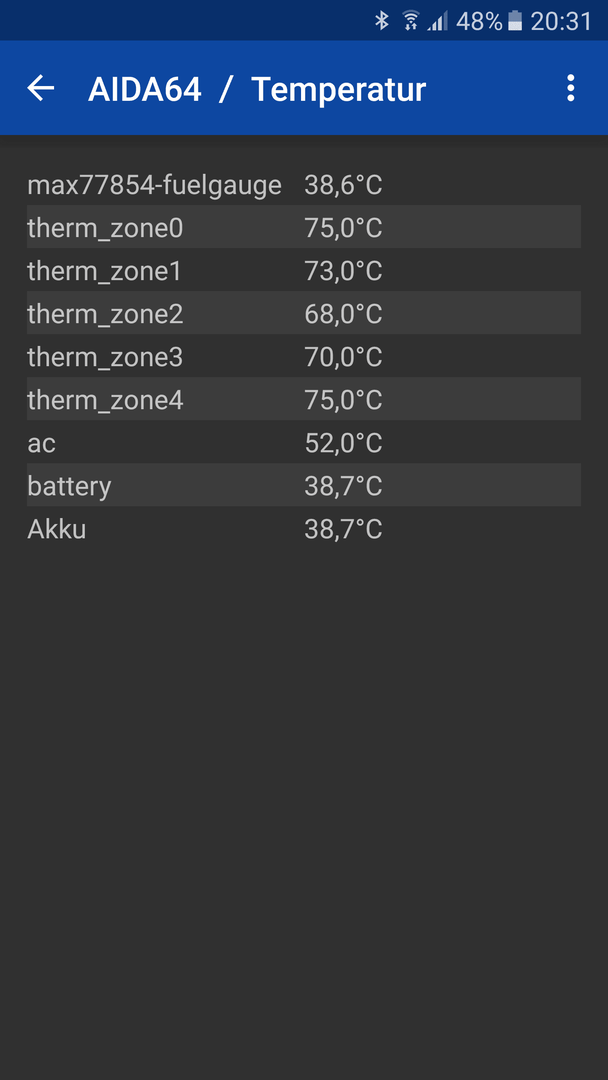Tap the battery icon in status bar

(x=515, y=21)
